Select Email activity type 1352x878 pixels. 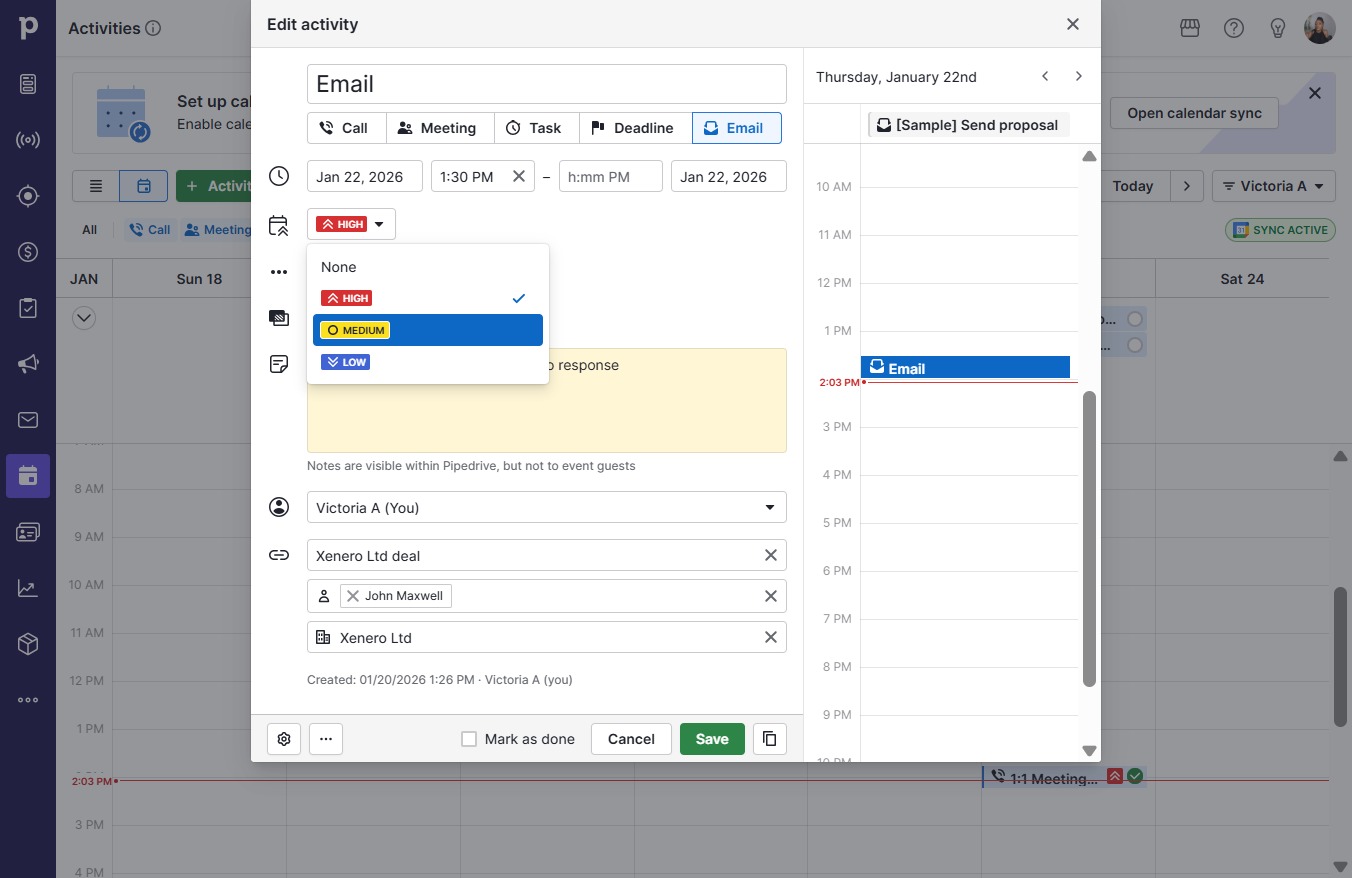pyautogui.click(x=736, y=128)
